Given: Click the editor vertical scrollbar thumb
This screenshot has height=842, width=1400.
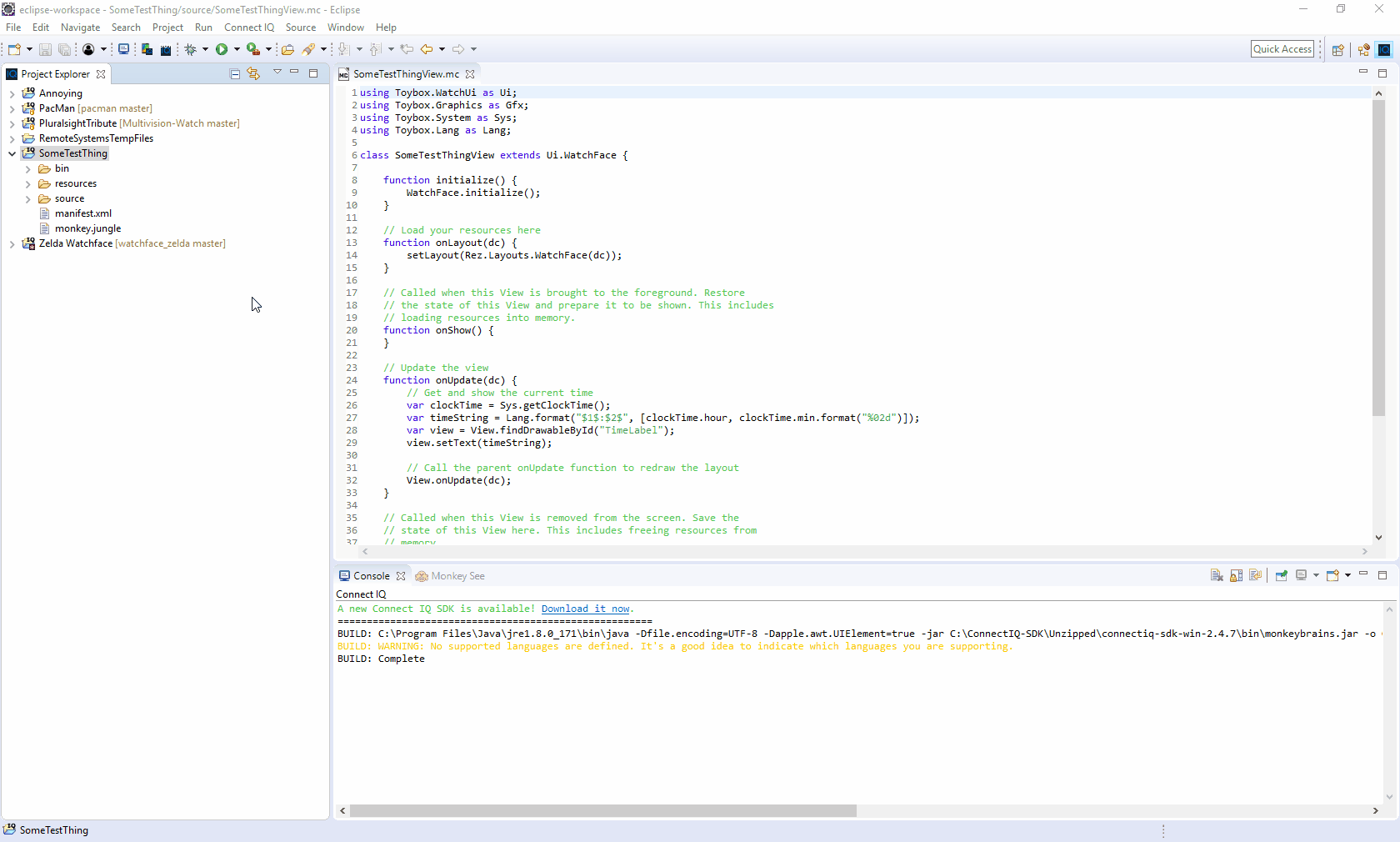Looking at the screenshot, I should (x=1378, y=257).
